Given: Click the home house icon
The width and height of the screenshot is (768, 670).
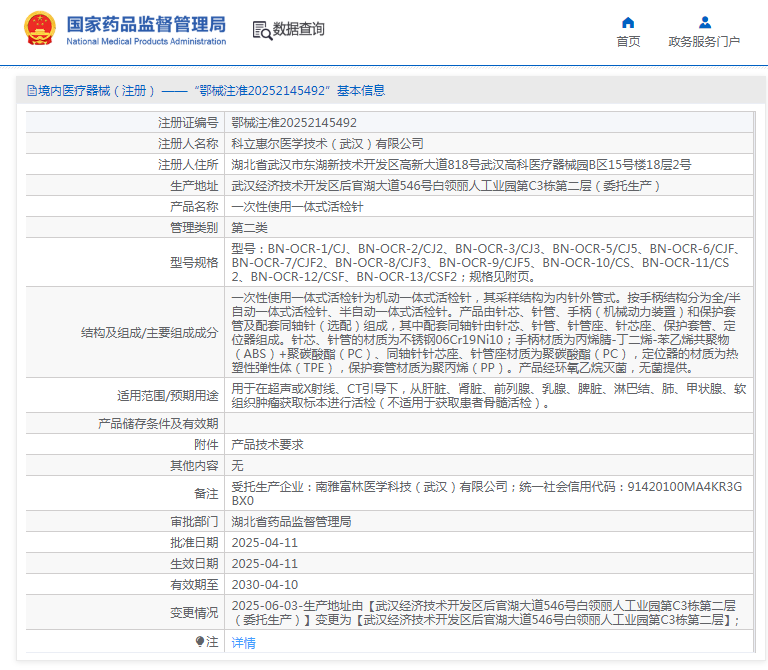Looking at the screenshot, I should [628, 22].
